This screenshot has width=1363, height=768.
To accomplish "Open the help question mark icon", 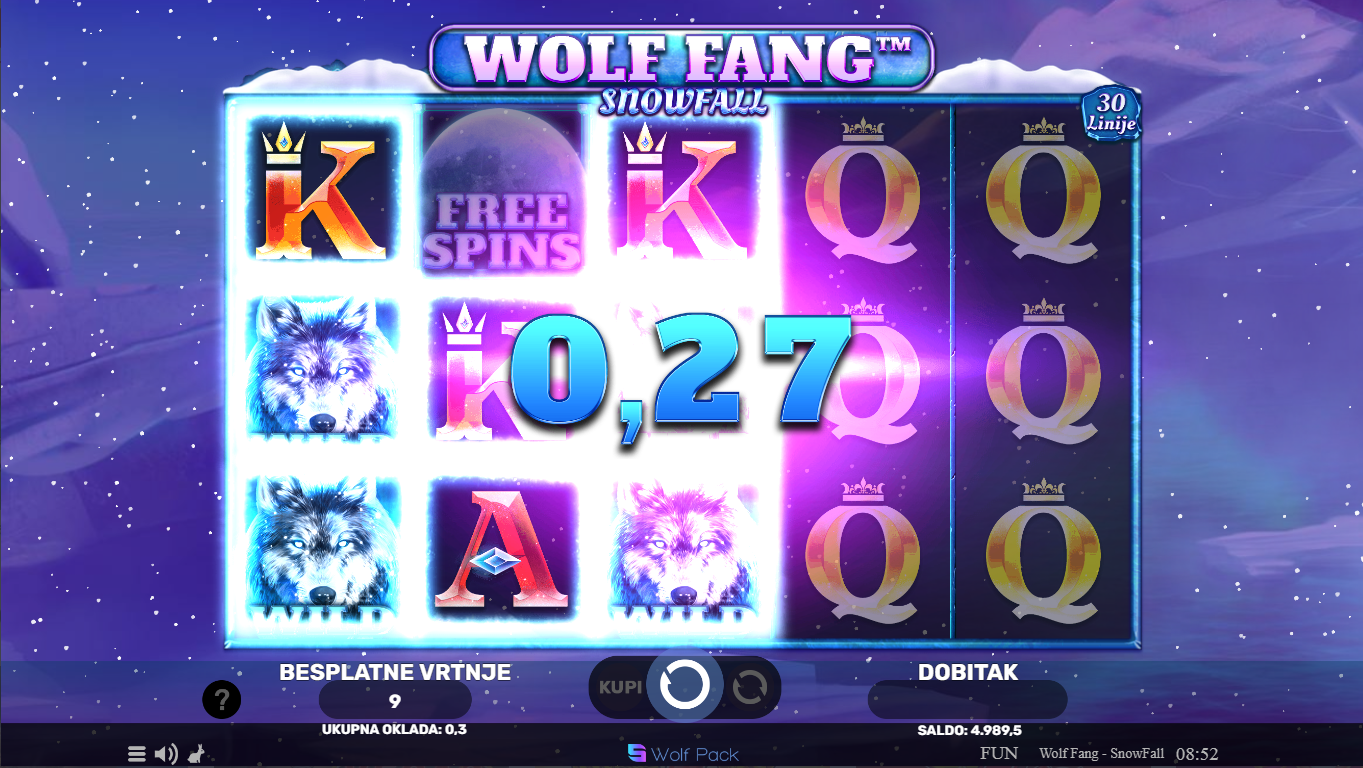I will pos(221,700).
